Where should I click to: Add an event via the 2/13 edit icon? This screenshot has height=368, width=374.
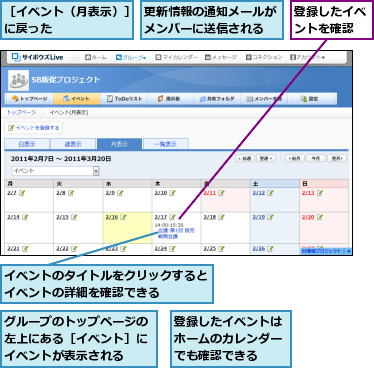point(320,193)
